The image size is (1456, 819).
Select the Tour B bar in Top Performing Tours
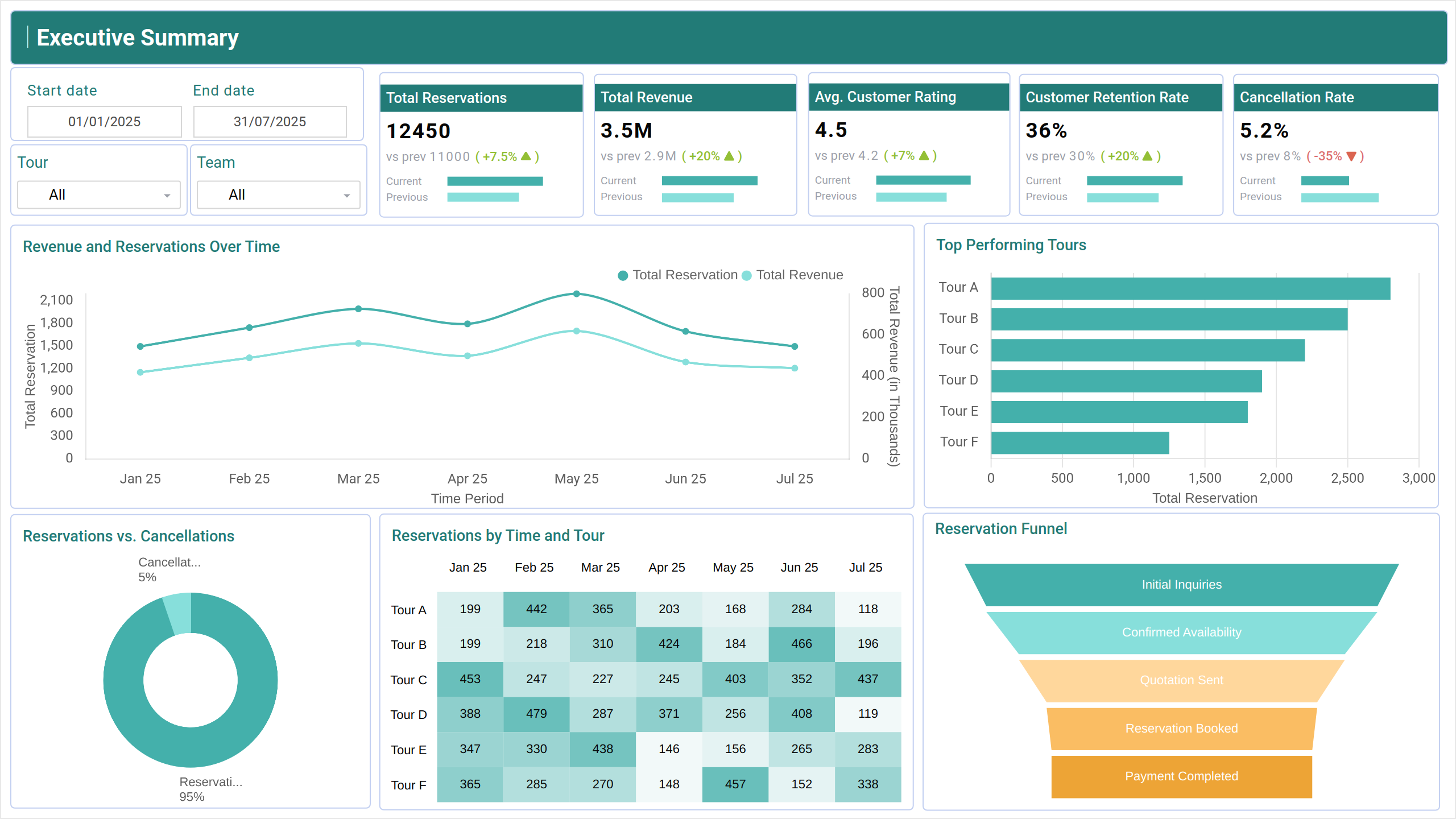(x=1169, y=319)
